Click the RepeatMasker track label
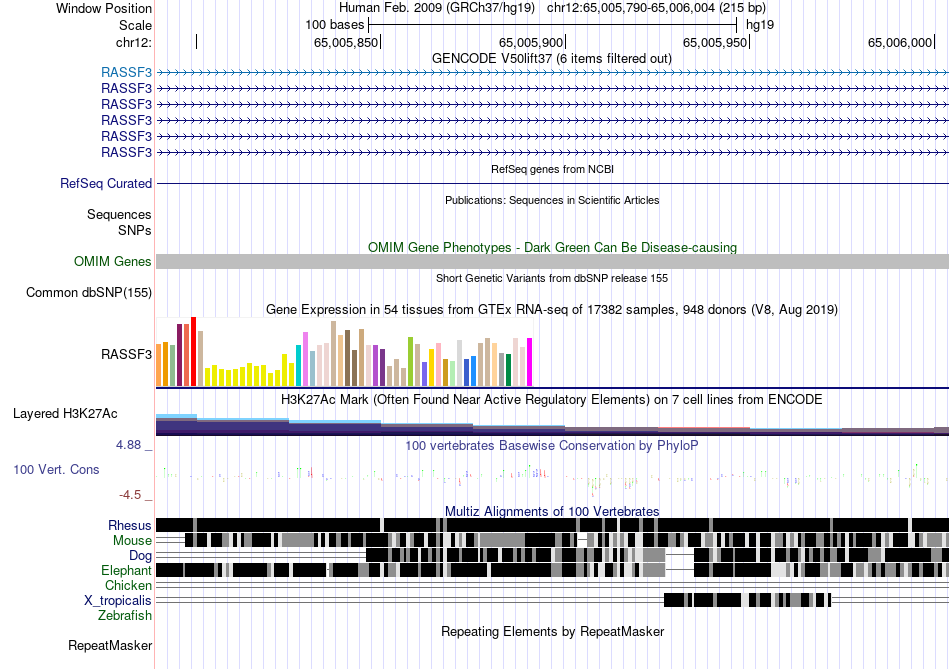The height and width of the screenshot is (669, 950). tap(110, 646)
